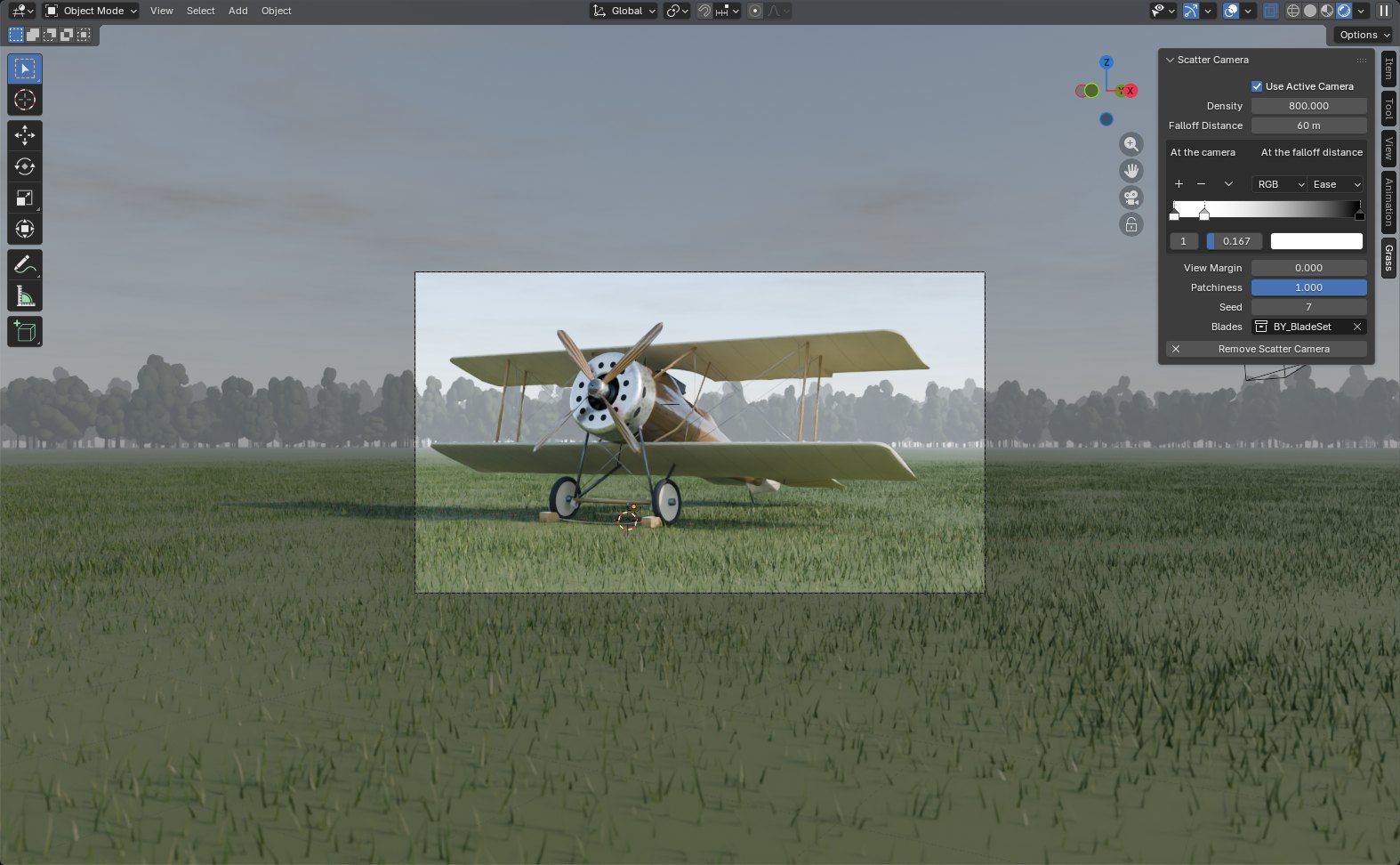Select the Scale tool
The image size is (1400, 865).
pos(25,198)
